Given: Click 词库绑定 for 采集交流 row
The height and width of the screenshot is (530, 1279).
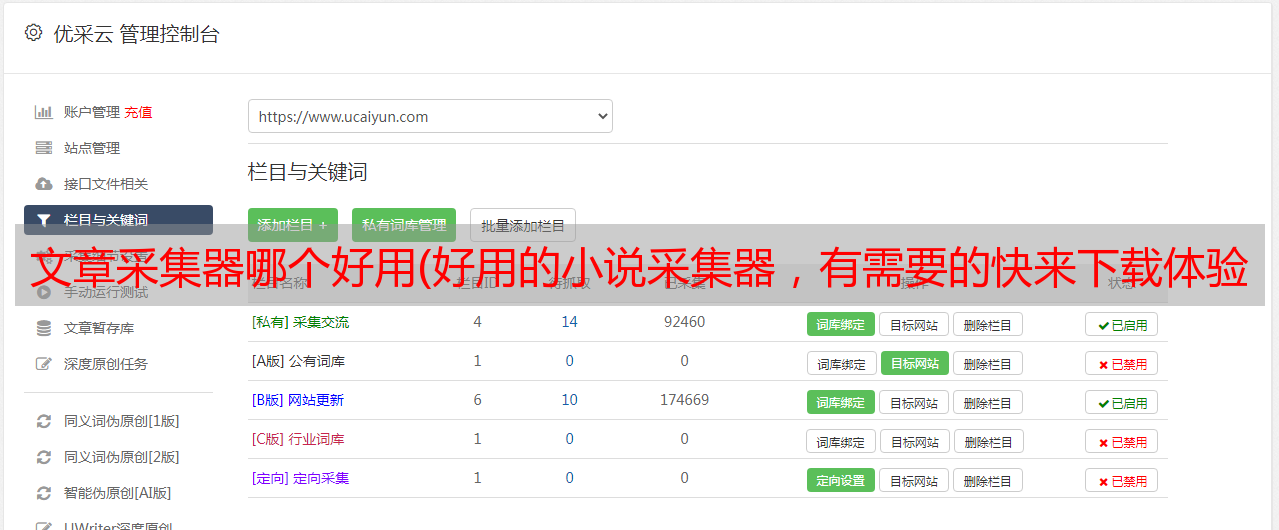Looking at the screenshot, I should pyautogui.click(x=841, y=324).
